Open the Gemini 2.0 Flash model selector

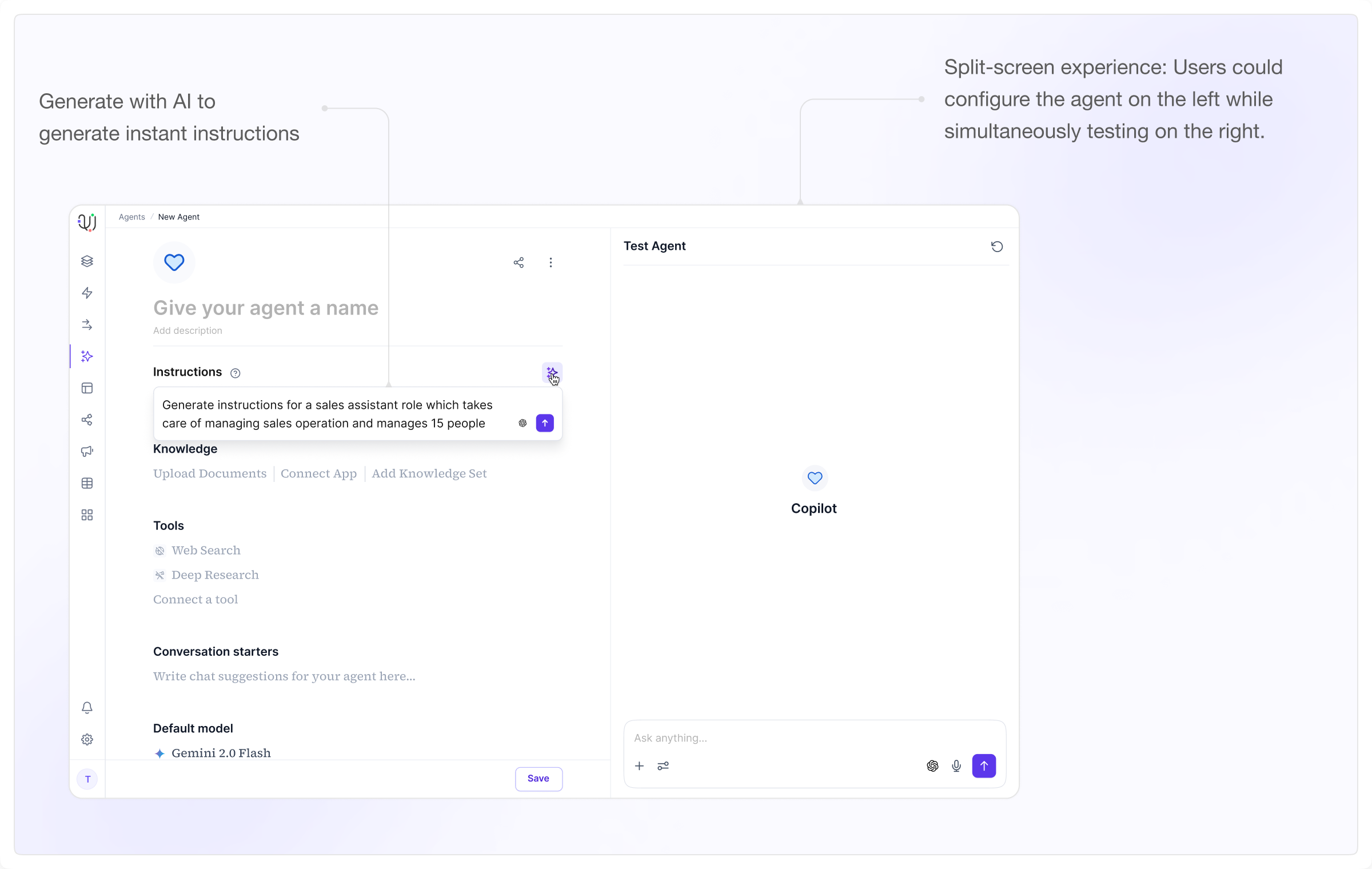coord(213,753)
